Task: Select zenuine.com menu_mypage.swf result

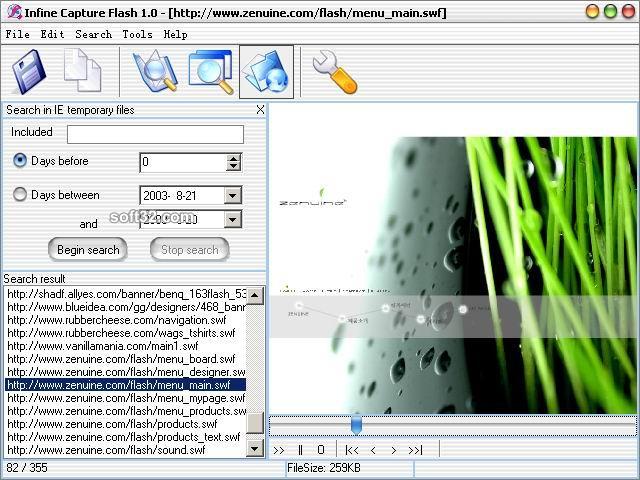Action: pos(126,398)
